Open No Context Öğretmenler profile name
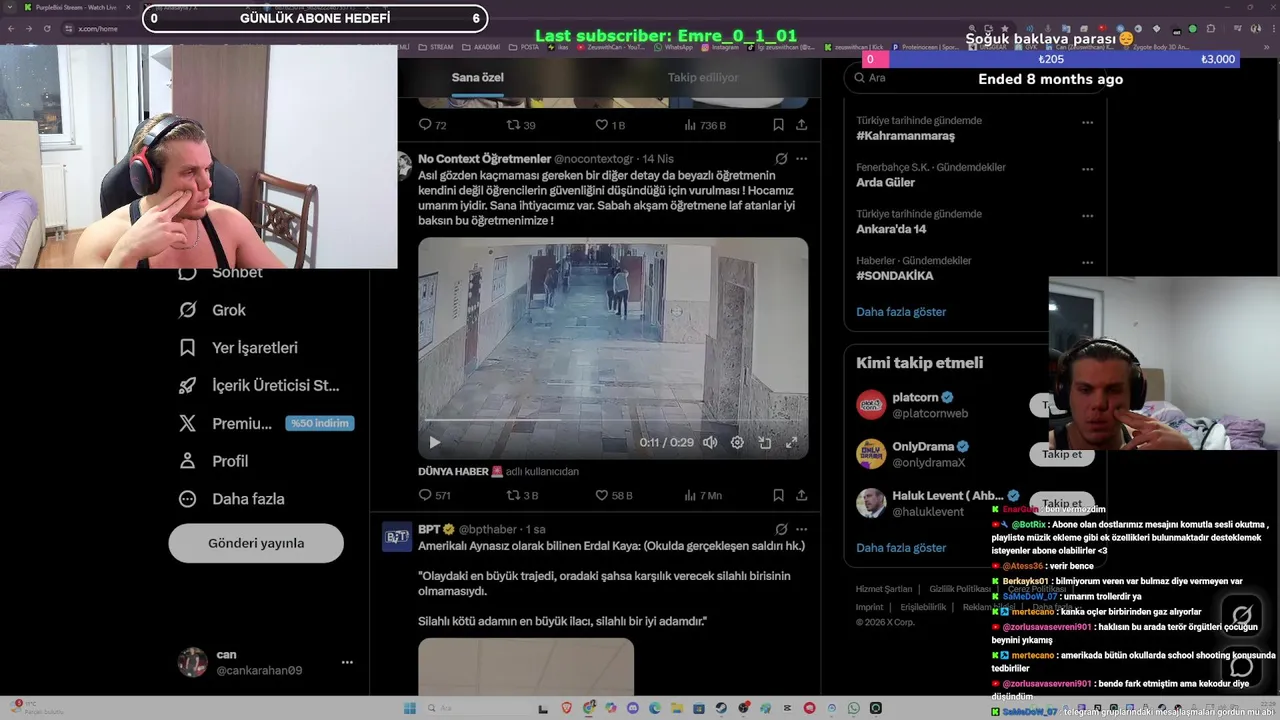The width and height of the screenshot is (1280, 720). click(484, 159)
